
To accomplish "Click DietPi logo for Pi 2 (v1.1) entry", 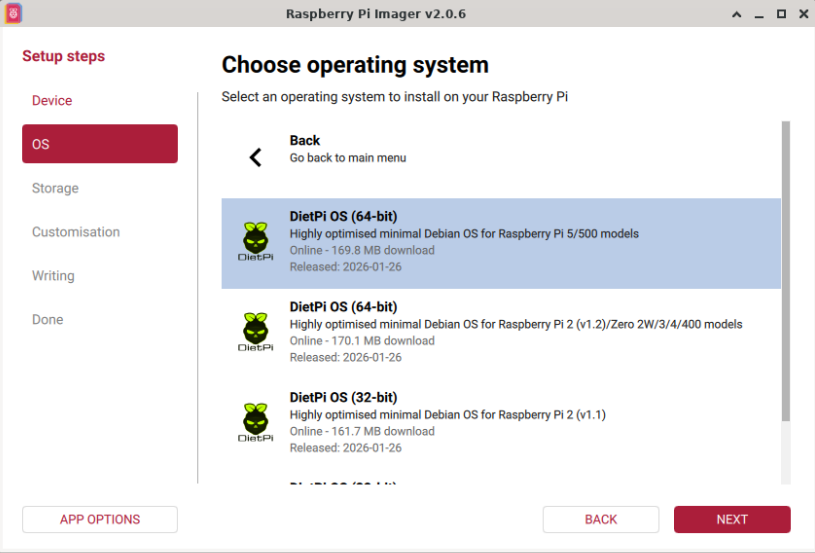I will [255, 423].
